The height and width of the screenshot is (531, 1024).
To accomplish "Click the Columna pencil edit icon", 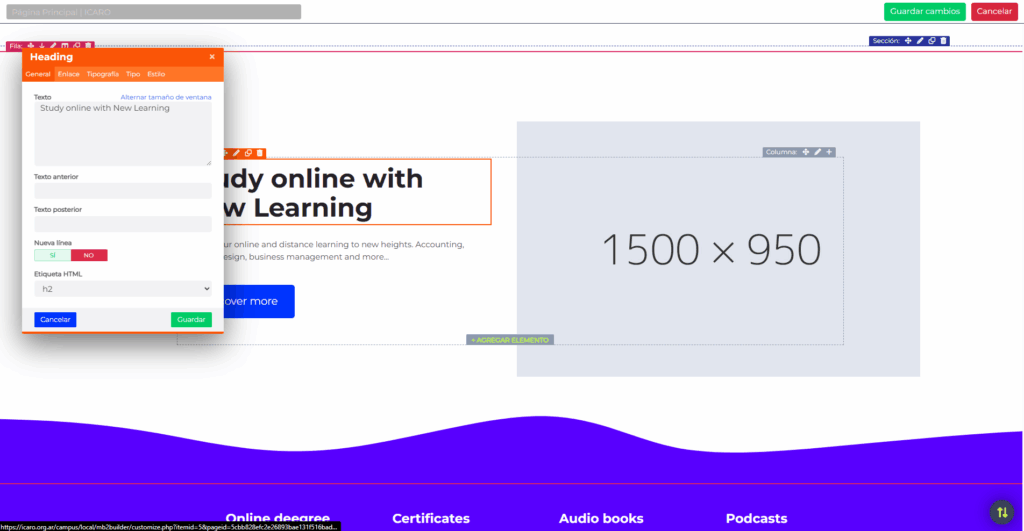I will pyautogui.click(x=818, y=152).
